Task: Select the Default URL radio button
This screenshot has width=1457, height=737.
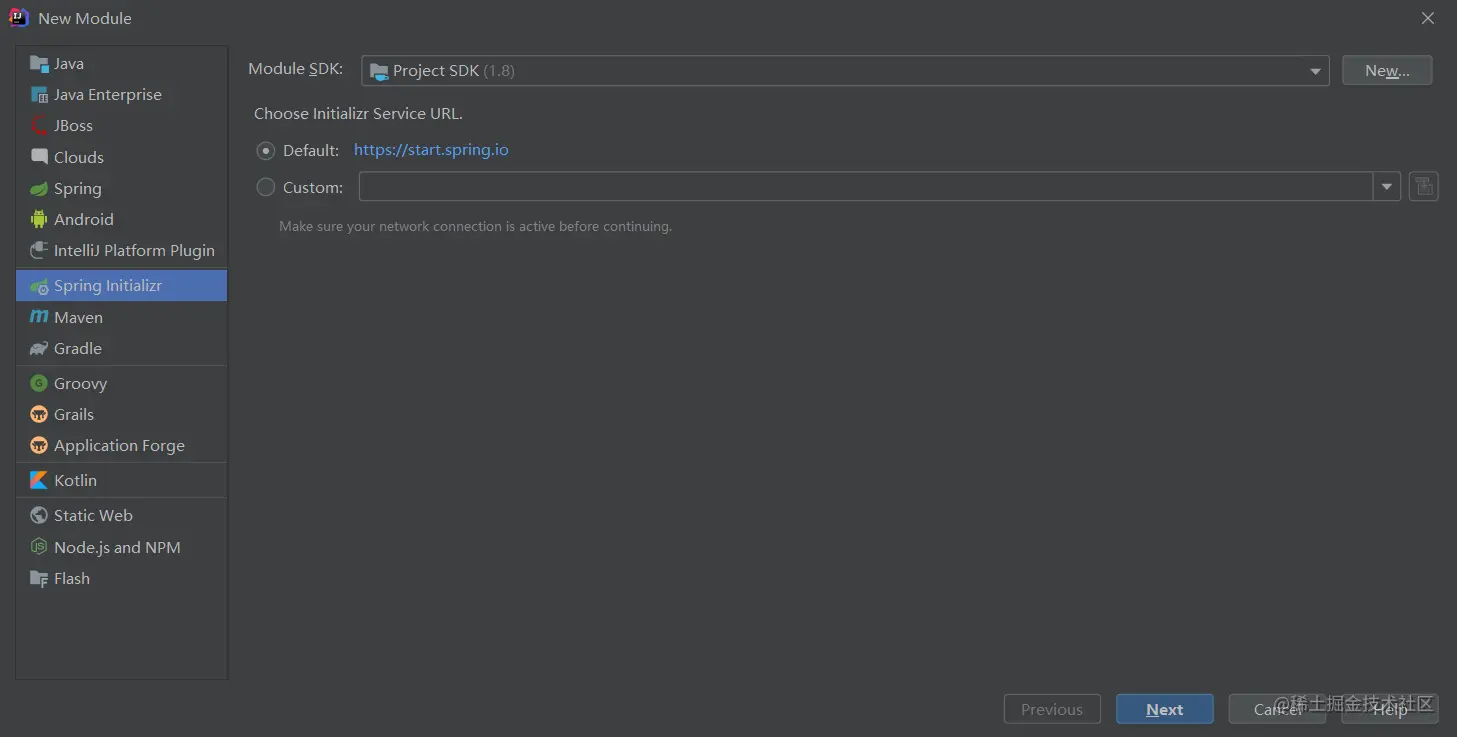Action: pyautogui.click(x=266, y=151)
